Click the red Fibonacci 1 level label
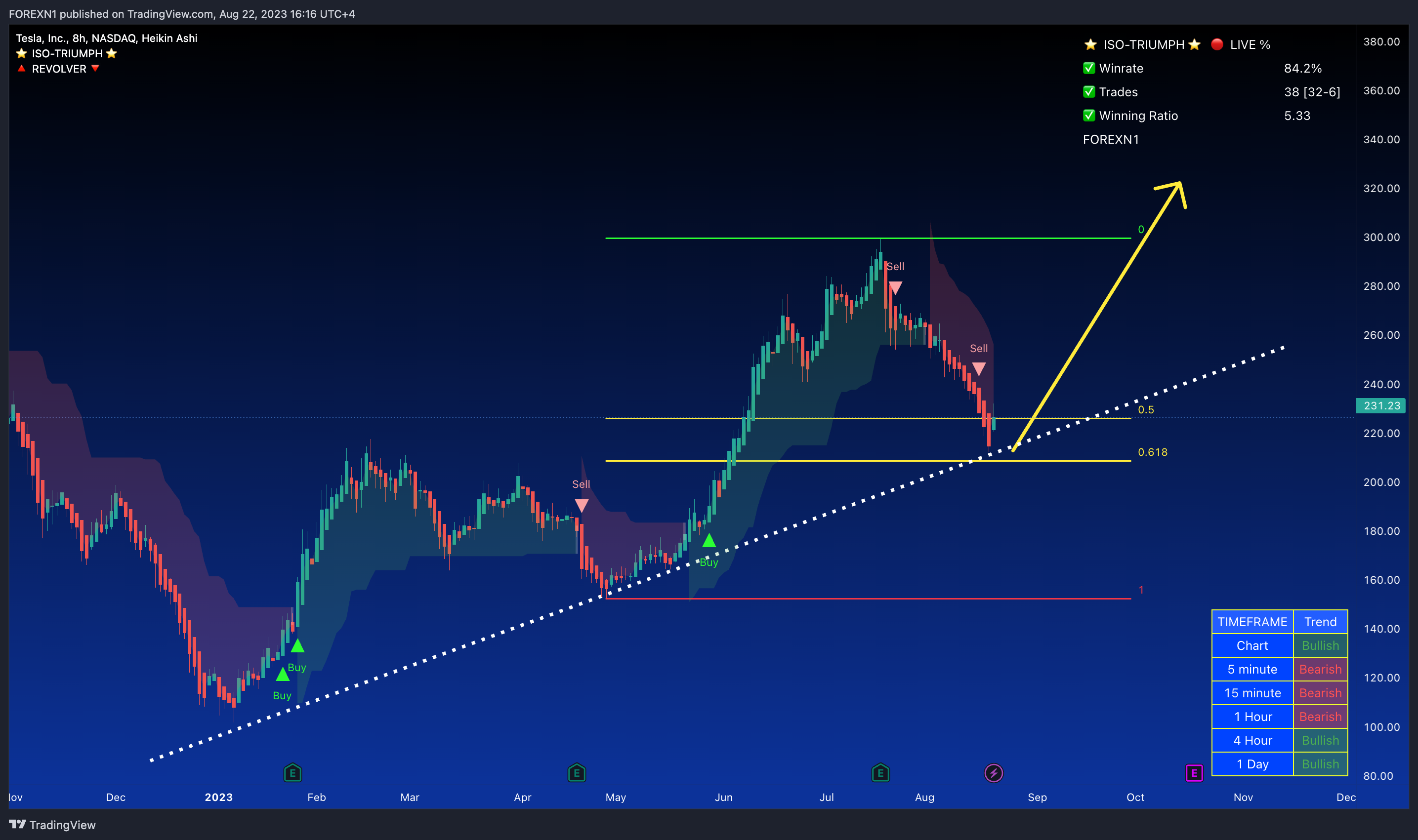Viewport: 1418px width, 840px height. [1141, 590]
